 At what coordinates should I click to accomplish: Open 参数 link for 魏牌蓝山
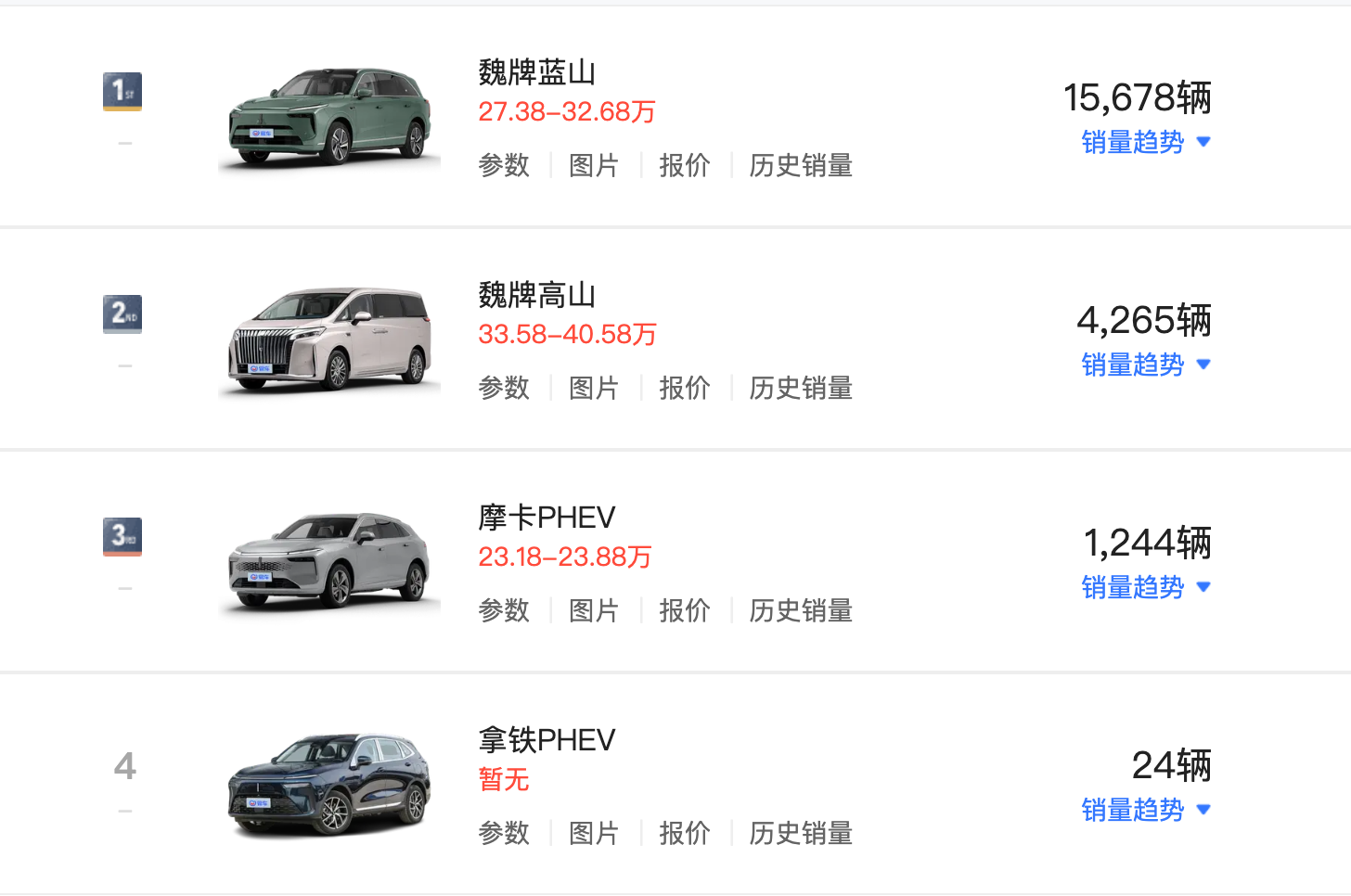pos(504,165)
